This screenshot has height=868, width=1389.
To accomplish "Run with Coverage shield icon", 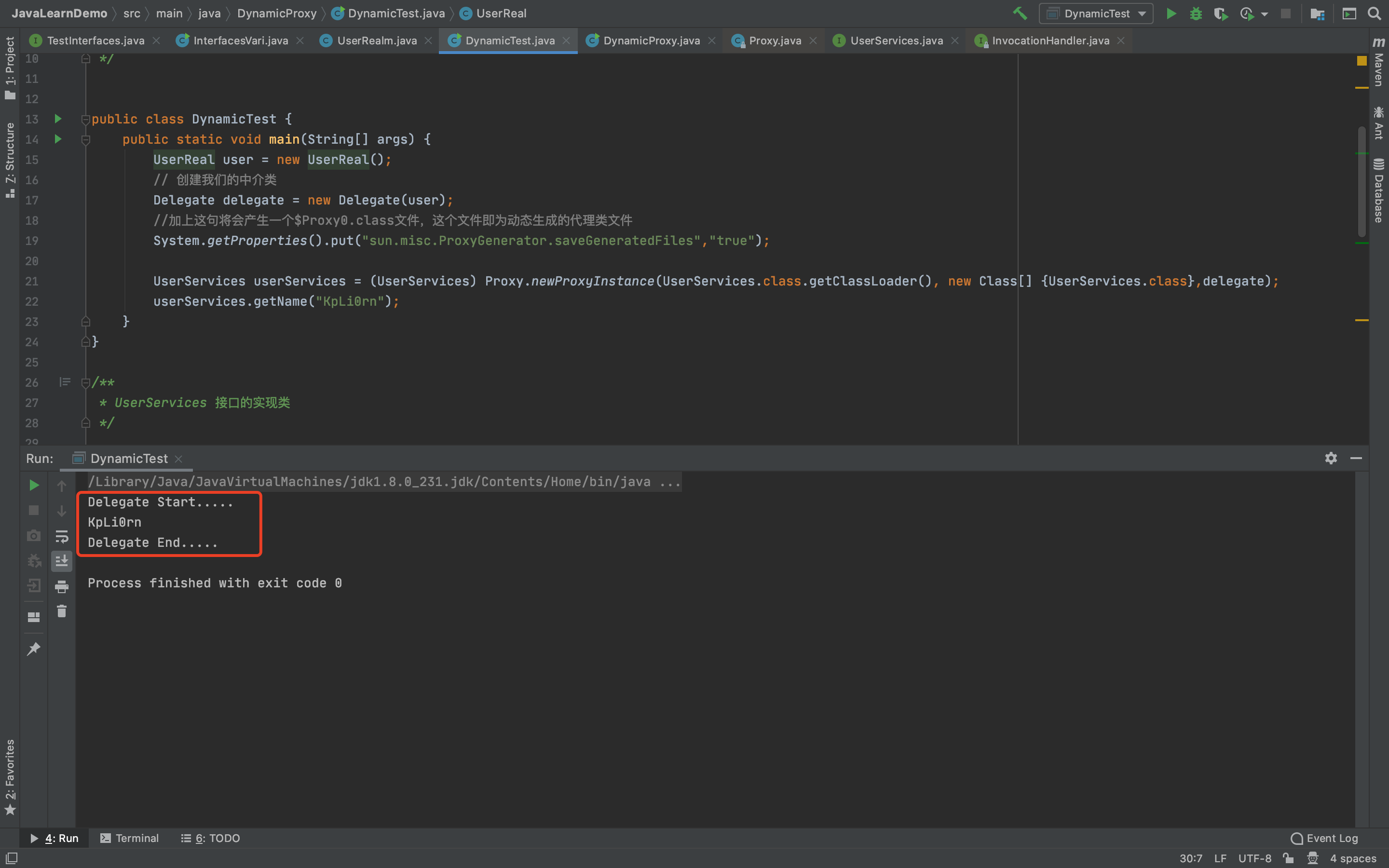I will (x=1220, y=13).
